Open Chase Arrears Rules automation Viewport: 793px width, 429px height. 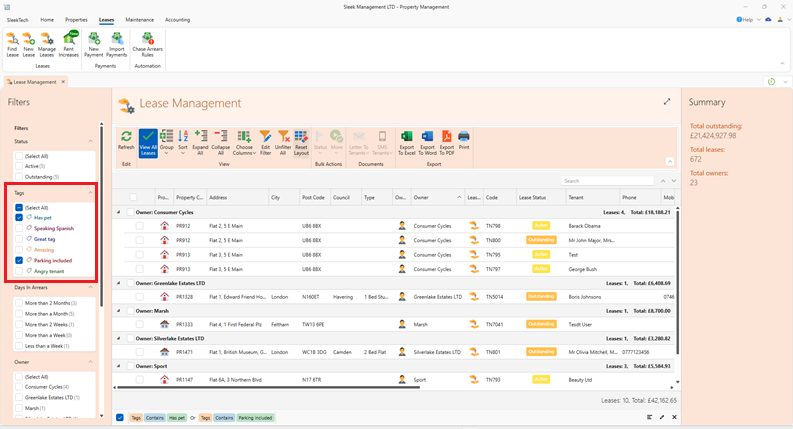coord(147,45)
